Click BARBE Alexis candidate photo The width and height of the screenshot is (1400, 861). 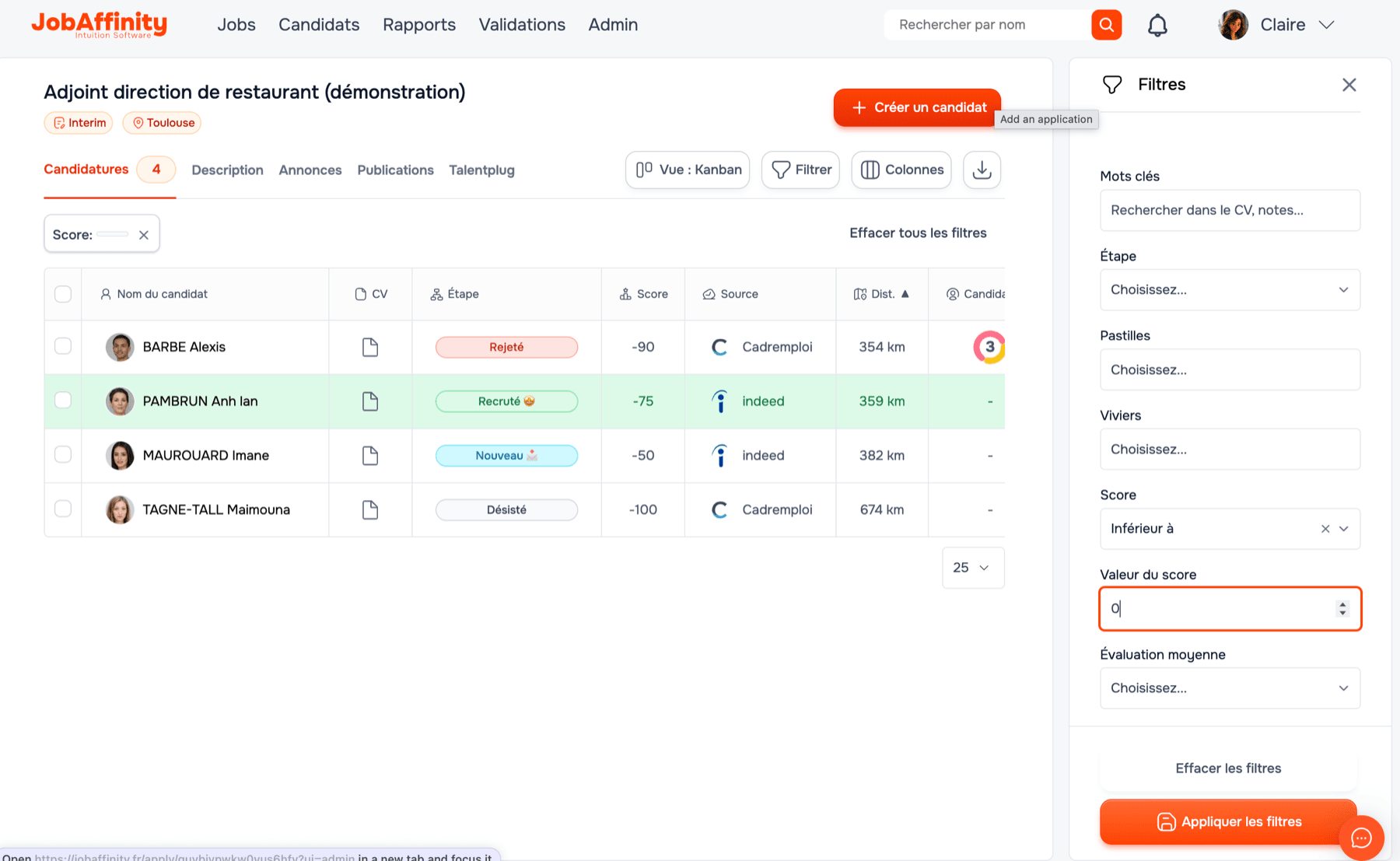pyautogui.click(x=120, y=347)
